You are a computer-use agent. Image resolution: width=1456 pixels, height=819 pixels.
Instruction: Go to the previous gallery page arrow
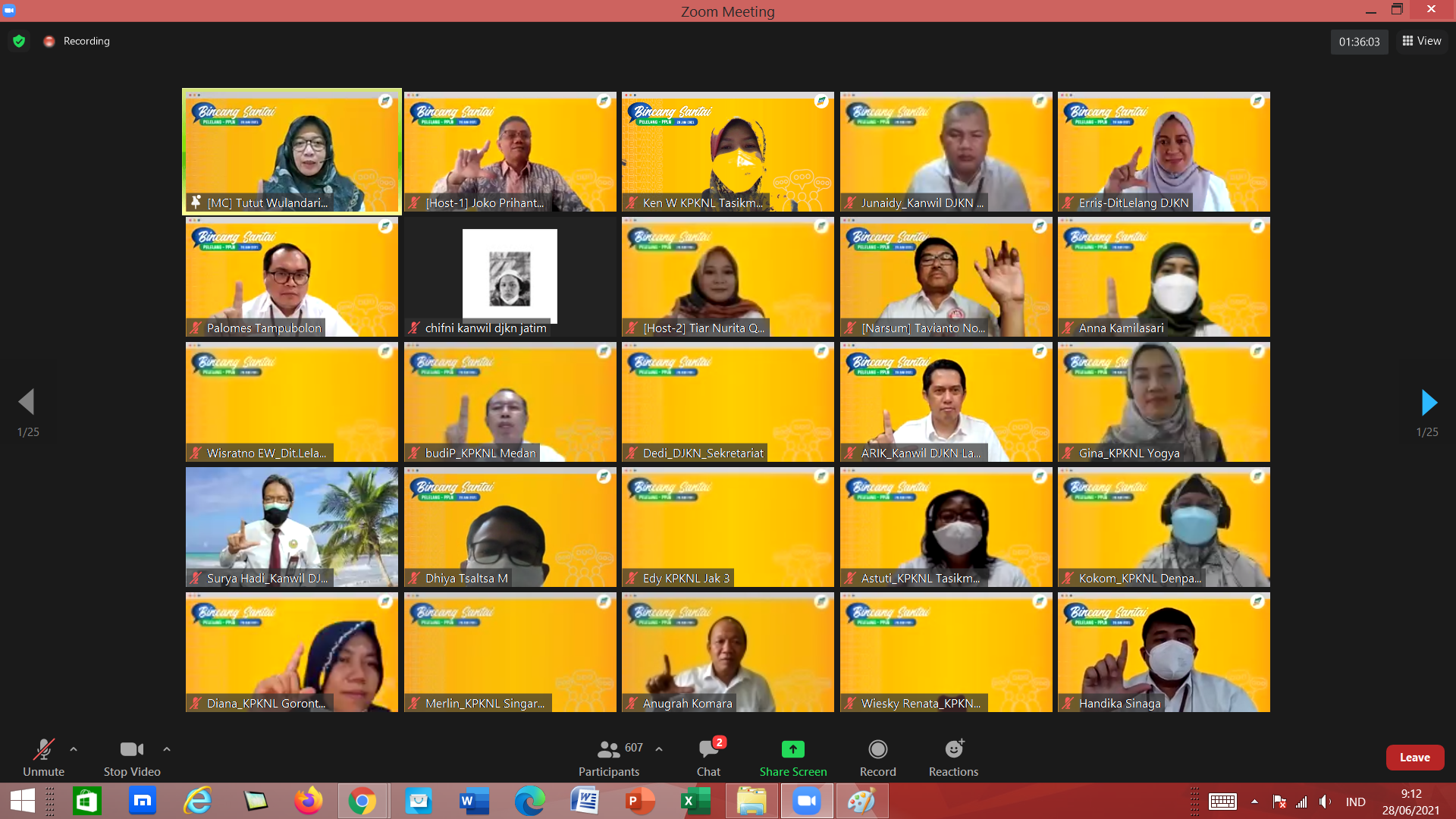[x=27, y=403]
